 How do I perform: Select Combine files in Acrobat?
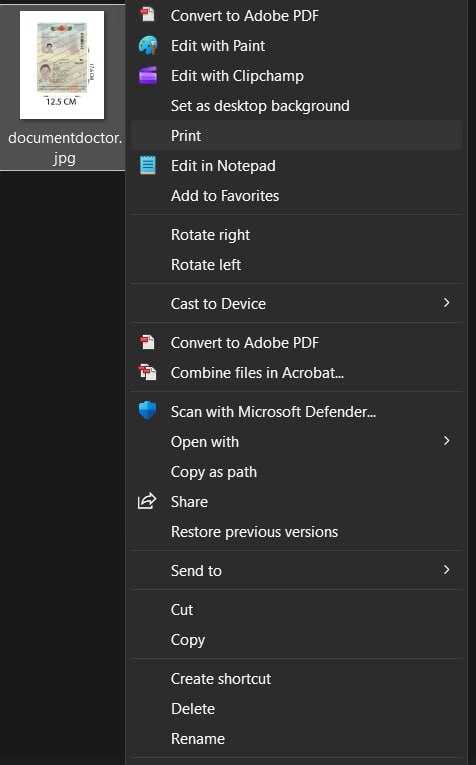[297, 373]
